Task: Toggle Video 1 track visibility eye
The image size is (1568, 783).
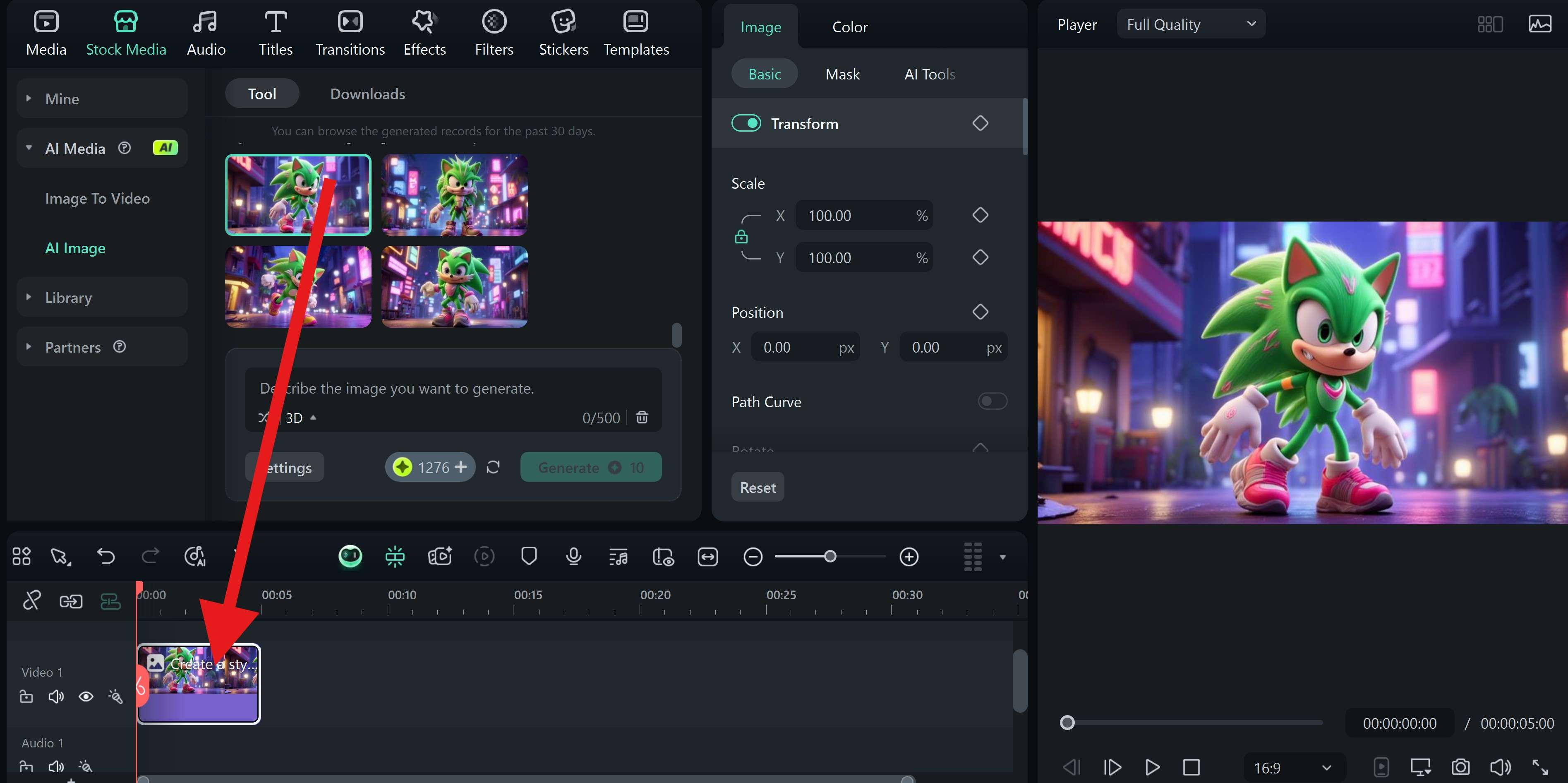Action: tap(86, 696)
